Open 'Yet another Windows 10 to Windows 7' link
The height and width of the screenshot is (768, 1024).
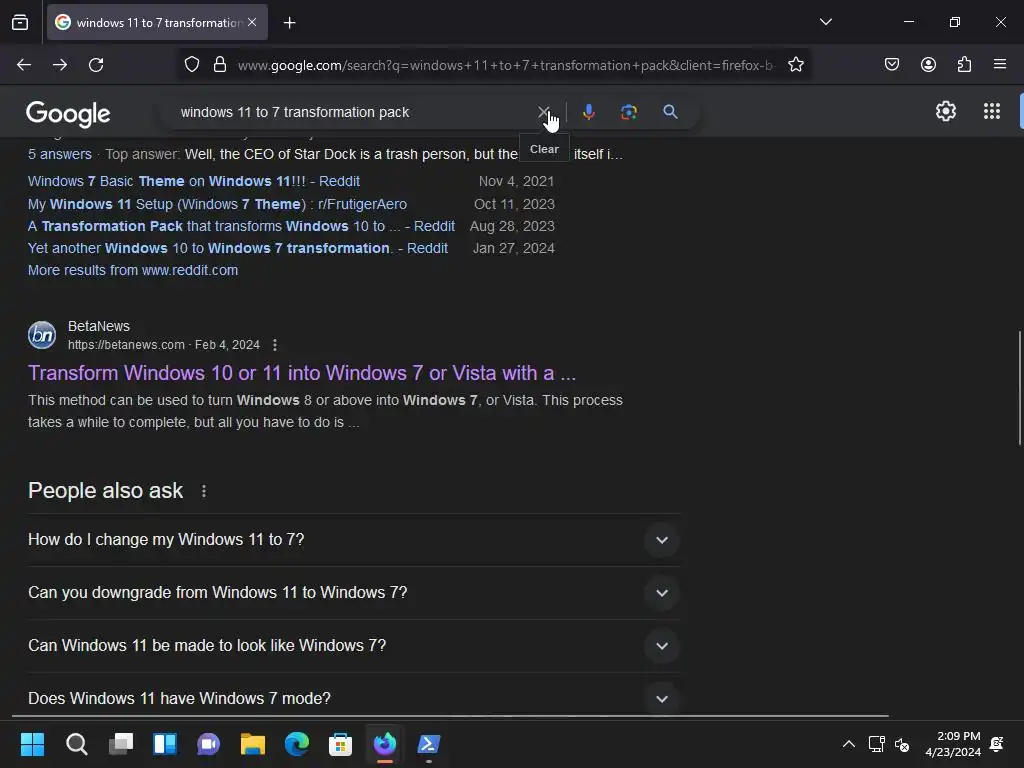tap(238, 248)
